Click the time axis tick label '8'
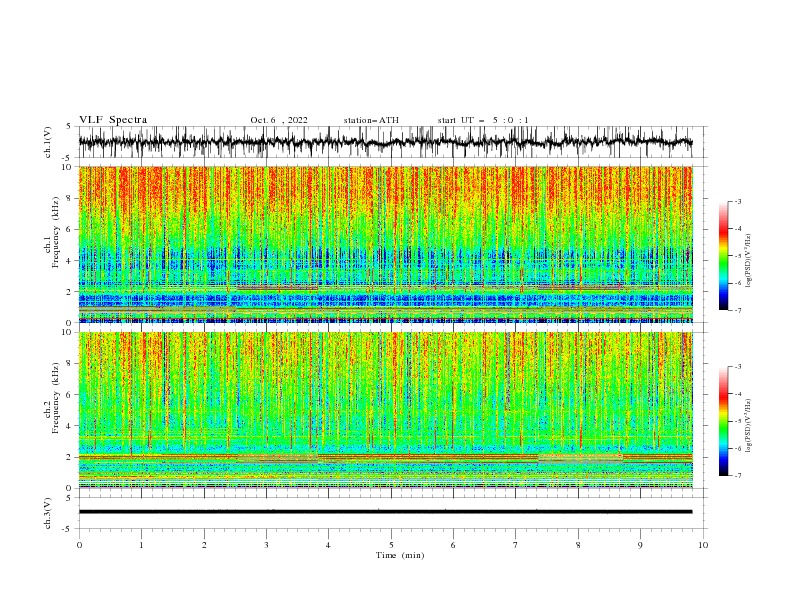 coord(578,545)
